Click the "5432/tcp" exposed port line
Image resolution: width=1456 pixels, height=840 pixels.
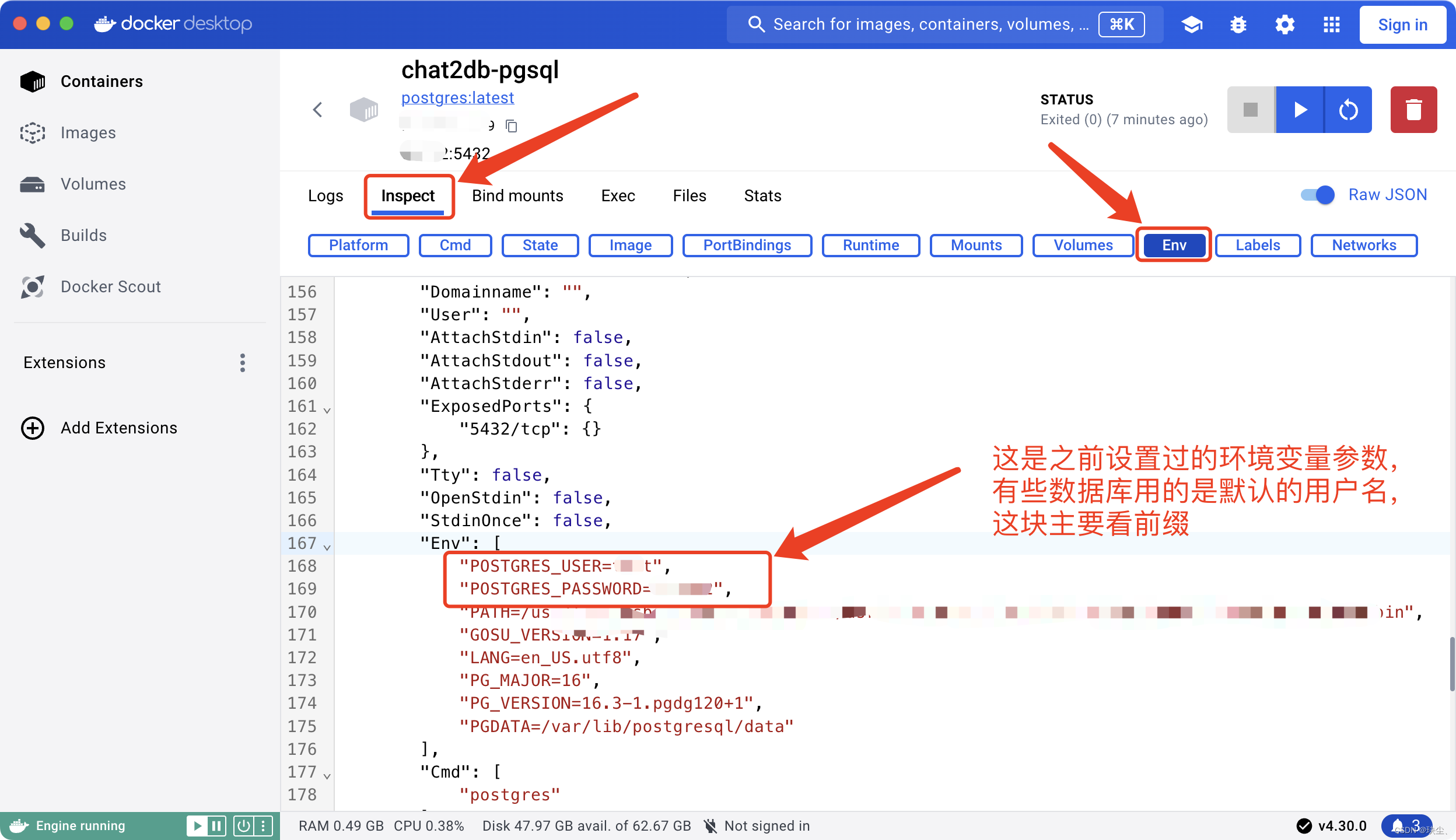pyautogui.click(x=530, y=429)
